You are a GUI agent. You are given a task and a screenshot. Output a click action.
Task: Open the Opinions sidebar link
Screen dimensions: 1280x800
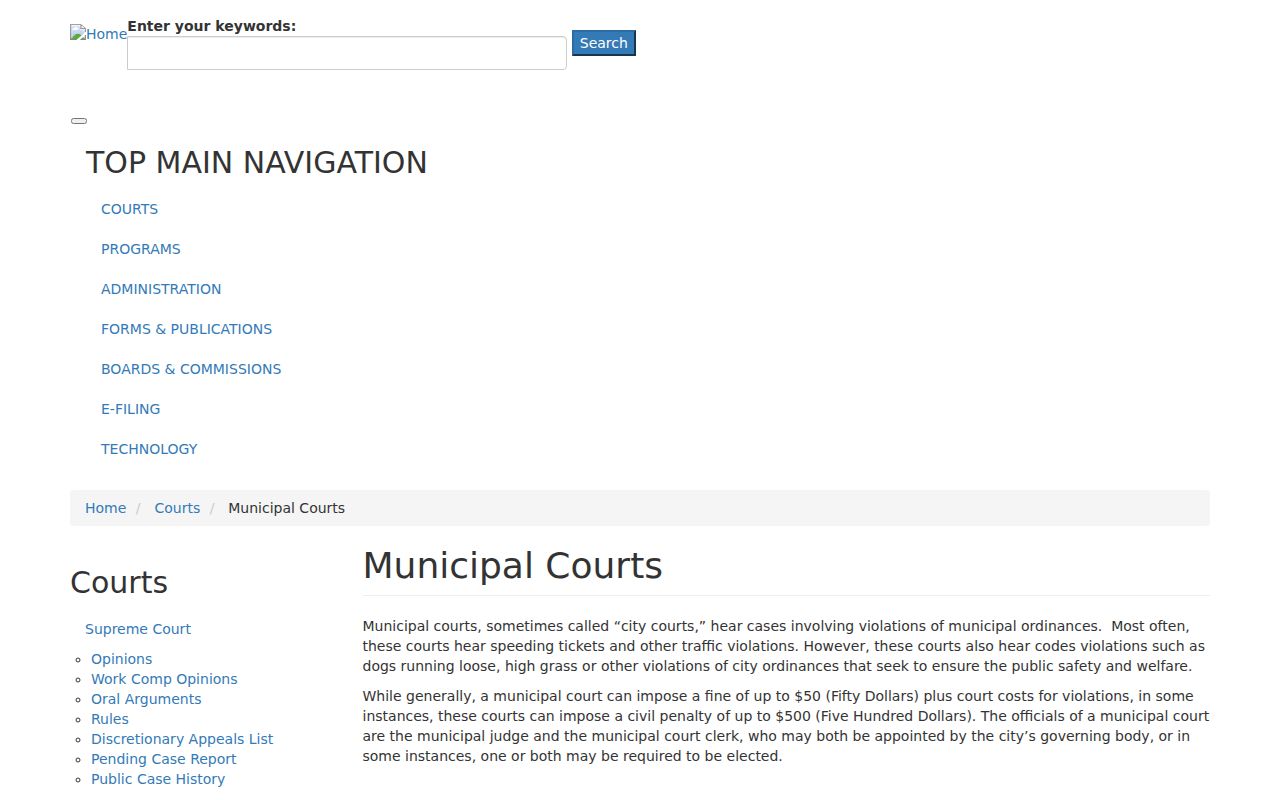click(x=122, y=659)
